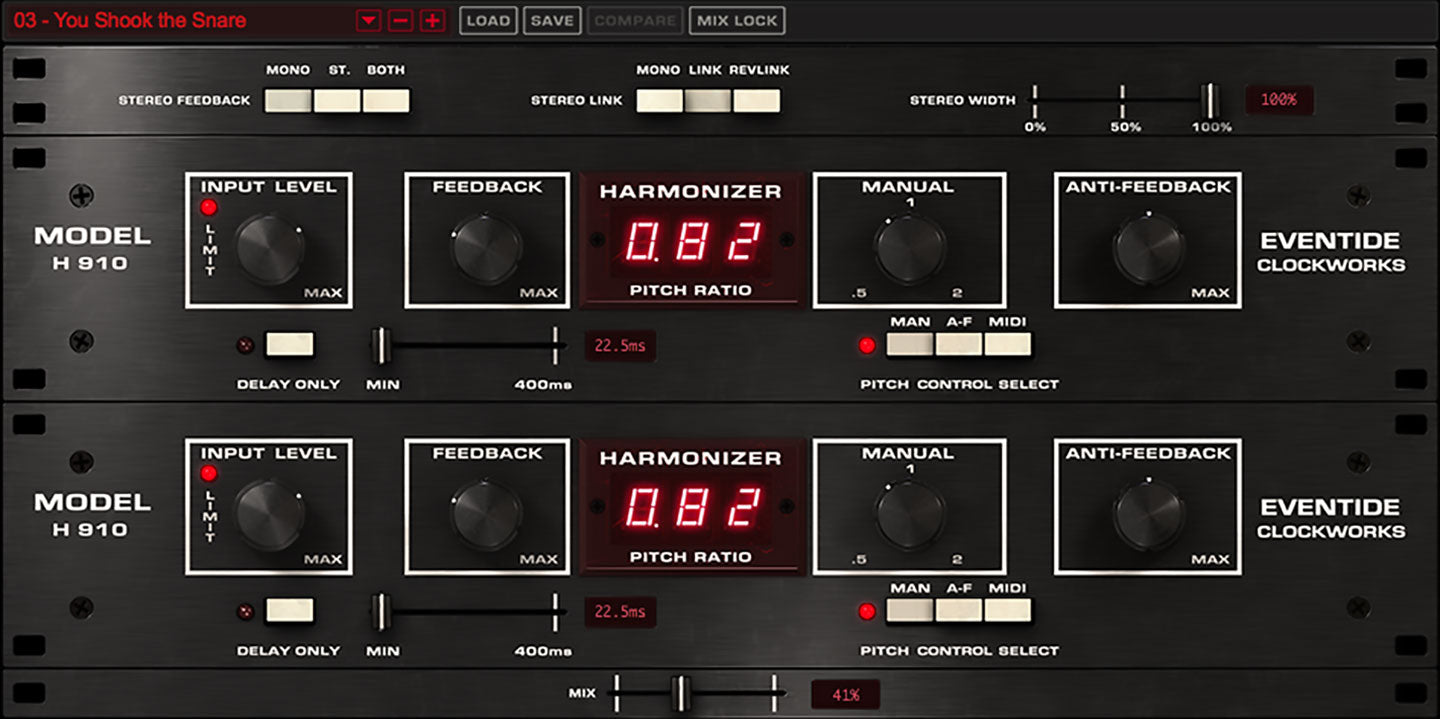
Task: Click the top unit Anti-Feedback knob
Action: [1148, 248]
